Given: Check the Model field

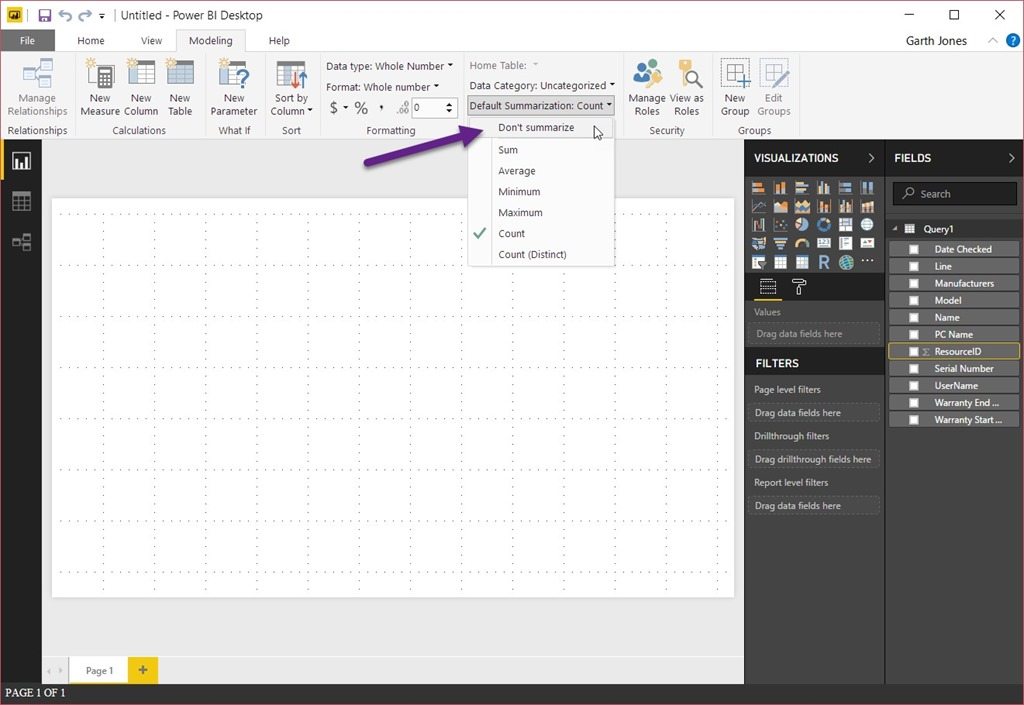Looking at the screenshot, I should coord(914,300).
